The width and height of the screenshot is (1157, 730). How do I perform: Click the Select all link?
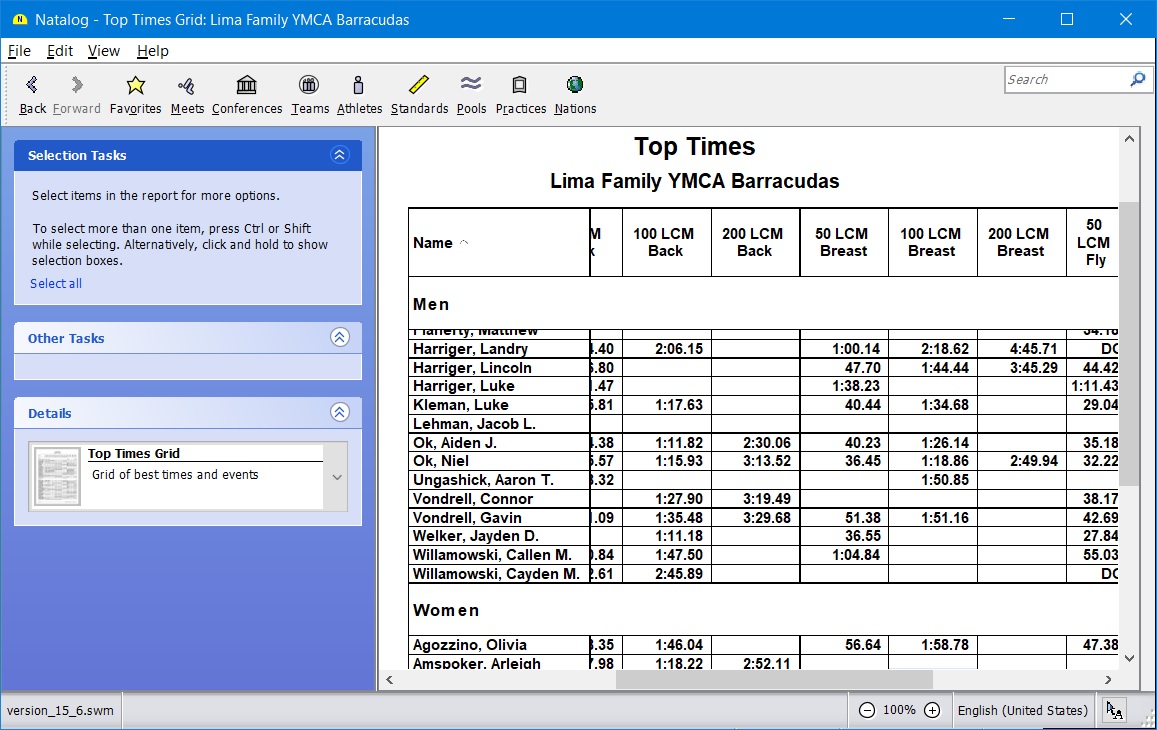point(56,284)
